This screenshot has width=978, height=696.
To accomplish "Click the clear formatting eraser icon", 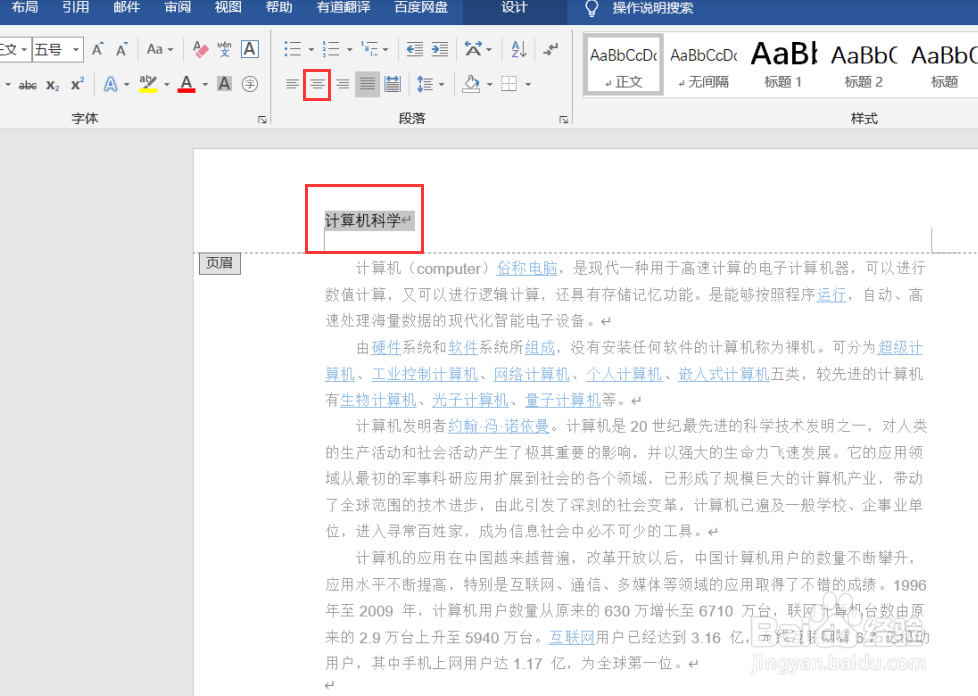I will 200,49.
